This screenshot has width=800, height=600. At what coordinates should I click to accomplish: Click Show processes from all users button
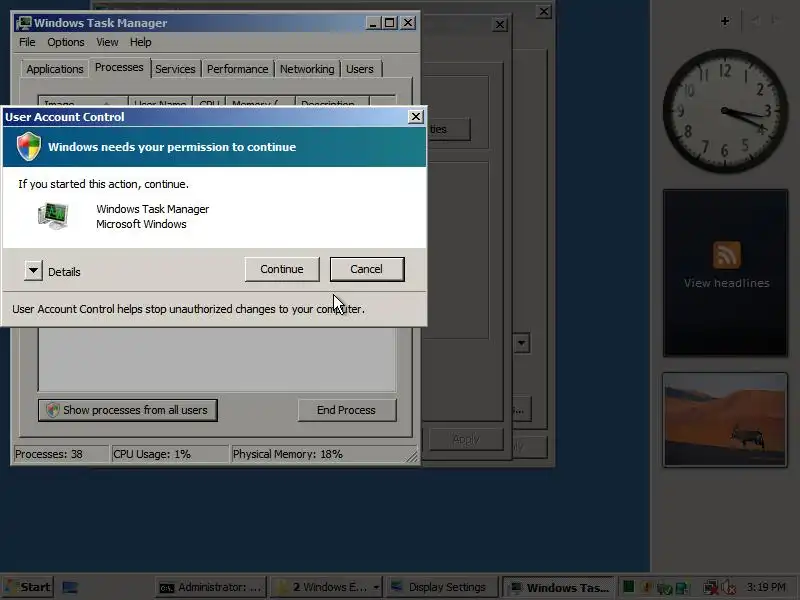pyautogui.click(x=128, y=410)
